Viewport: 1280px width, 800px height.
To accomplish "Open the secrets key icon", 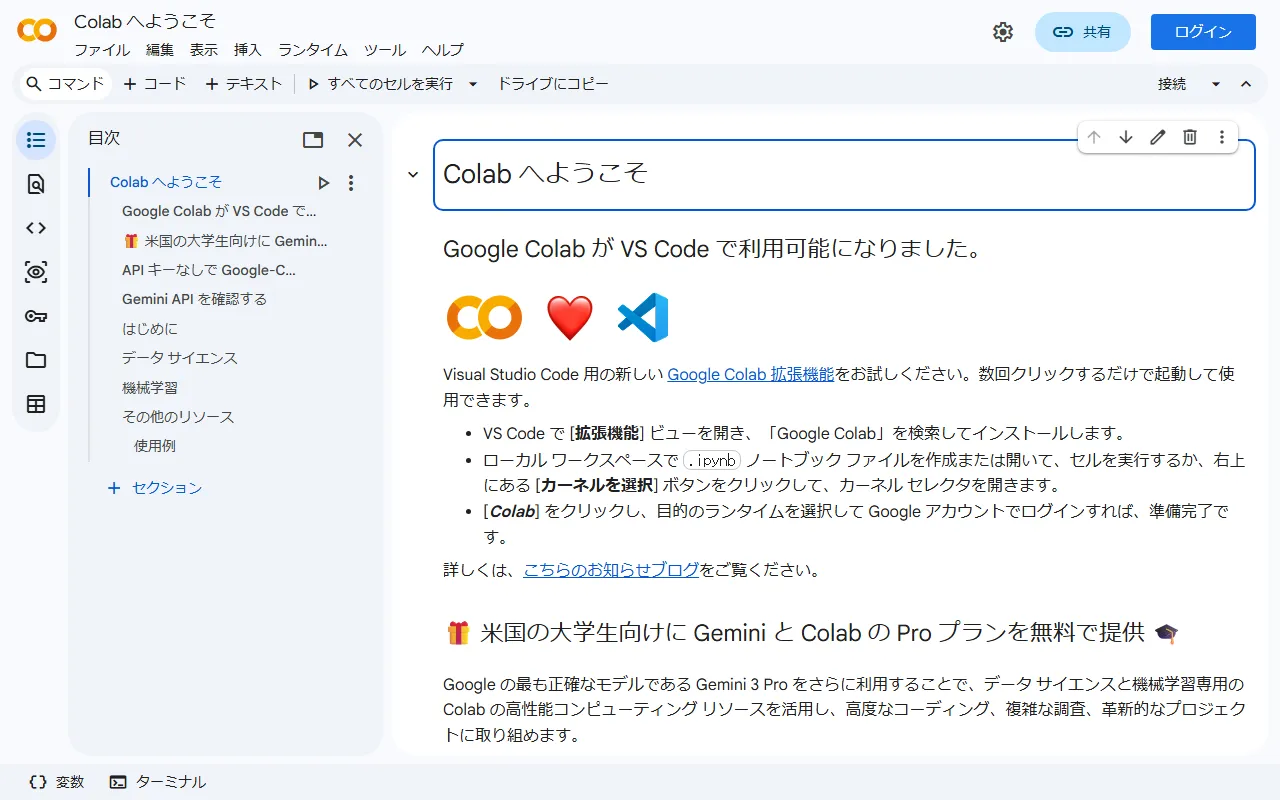I will pos(36,316).
